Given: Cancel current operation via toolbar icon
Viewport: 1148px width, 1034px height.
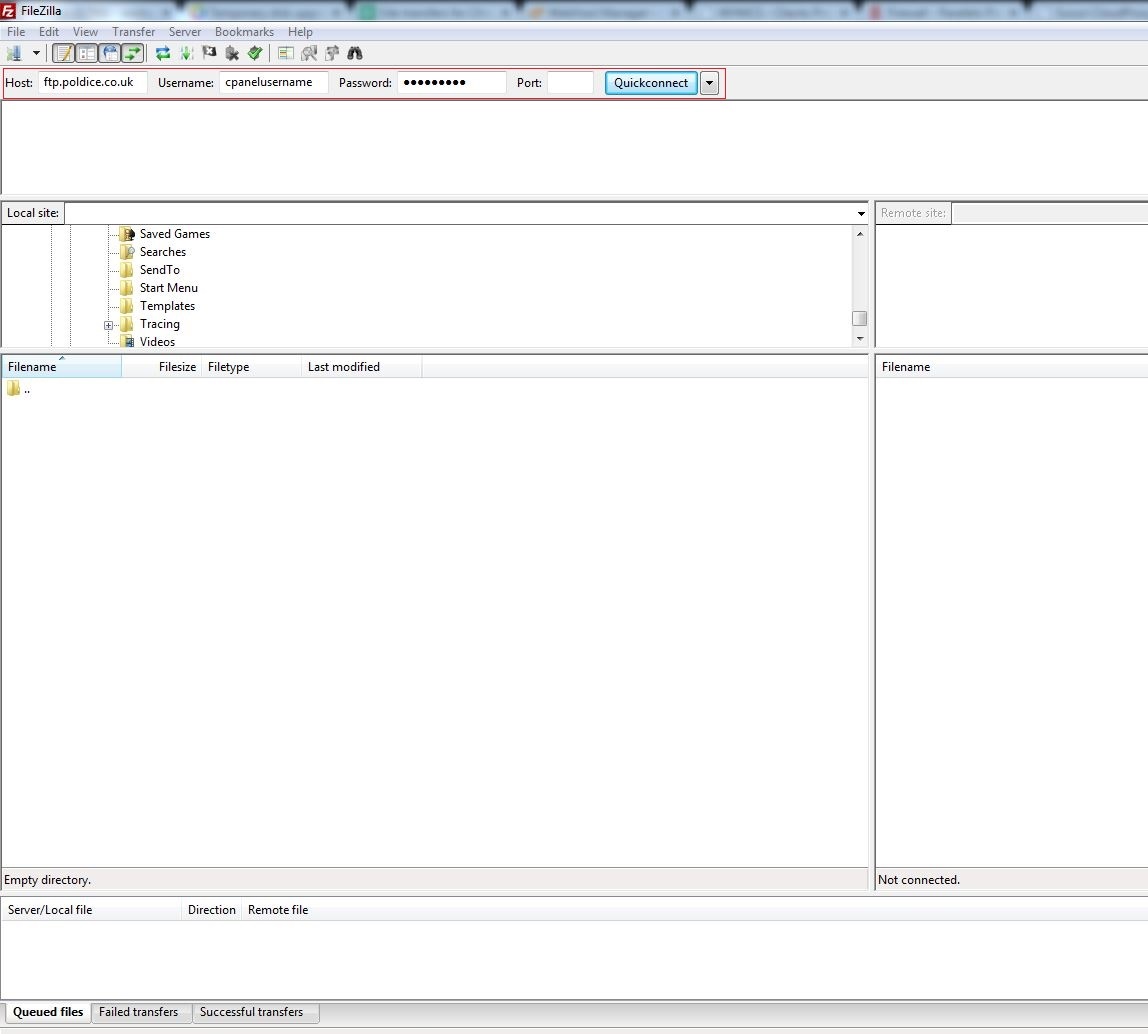Looking at the screenshot, I should click(x=209, y=53).
